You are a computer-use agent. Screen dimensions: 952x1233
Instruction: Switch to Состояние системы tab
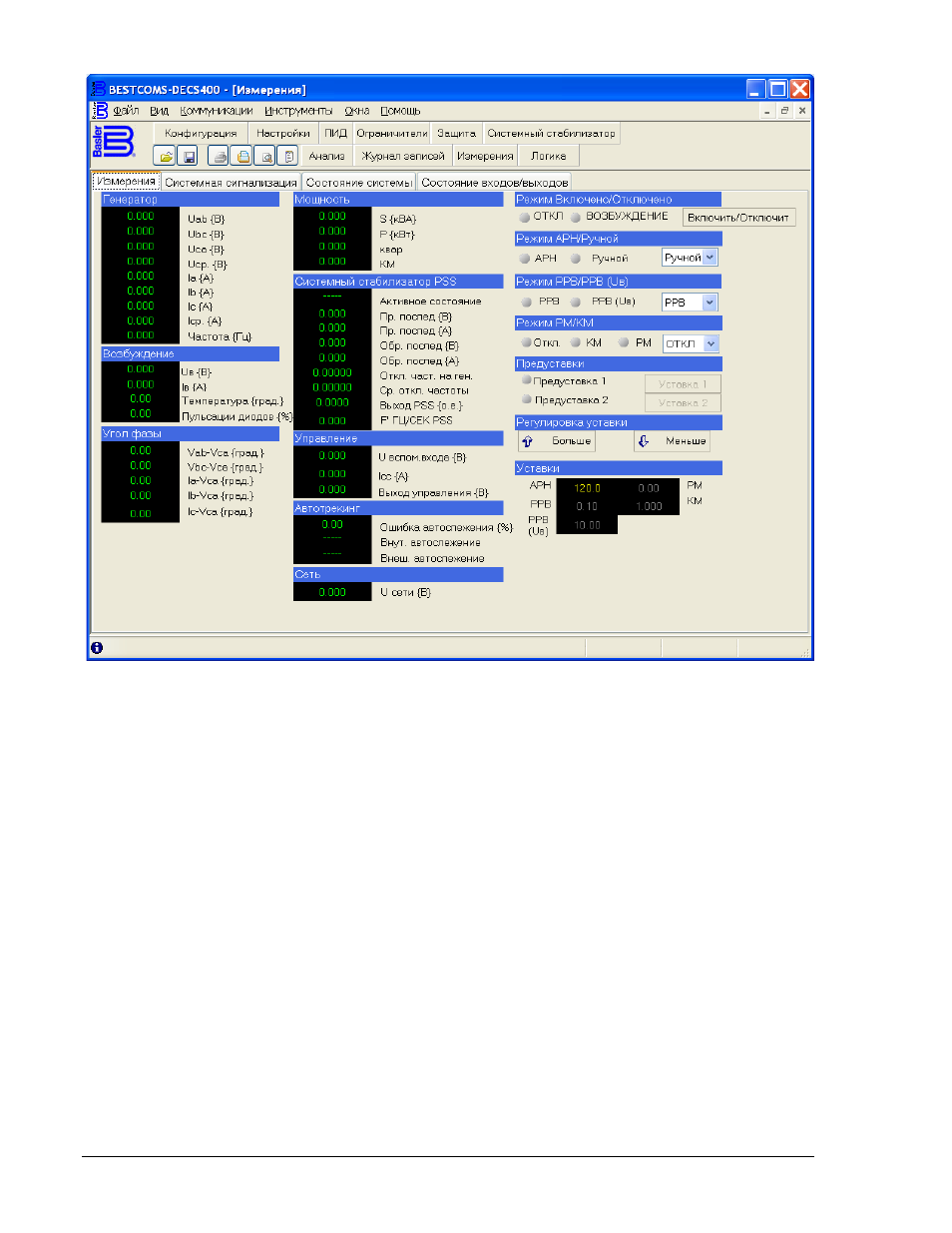[x=359, y=183]
